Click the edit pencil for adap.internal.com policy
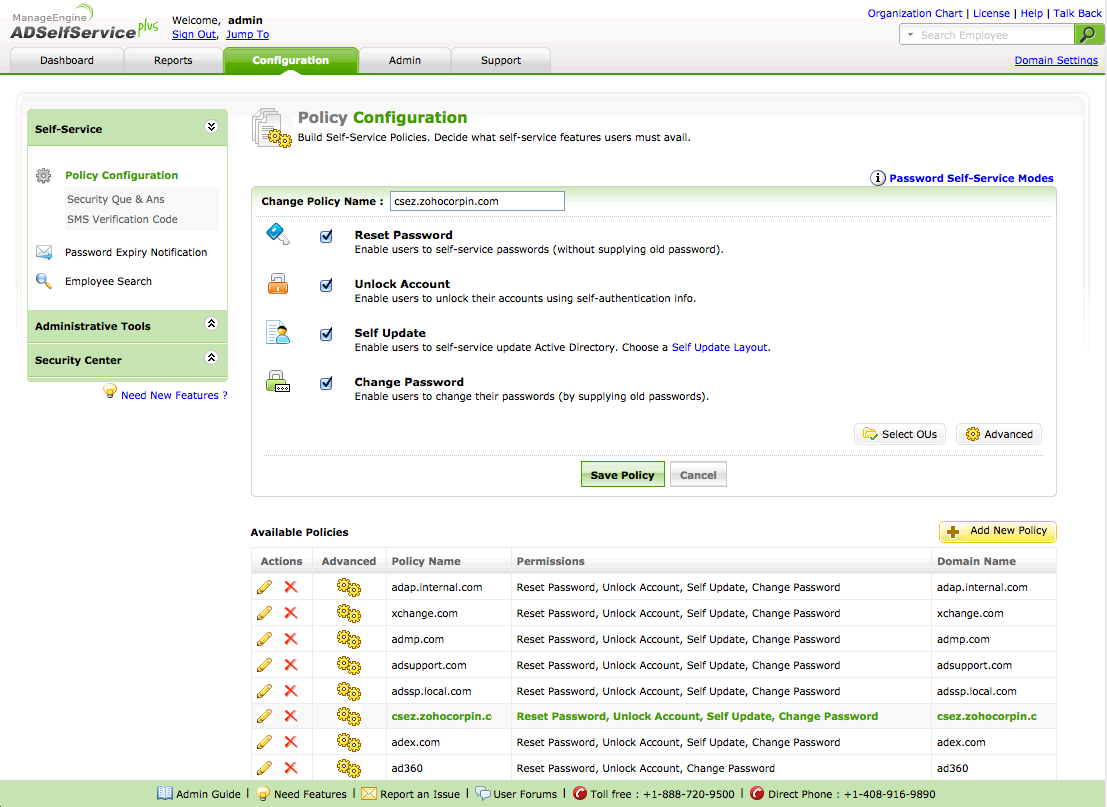Screen dimensions: 1107x807 pos(265,587)
